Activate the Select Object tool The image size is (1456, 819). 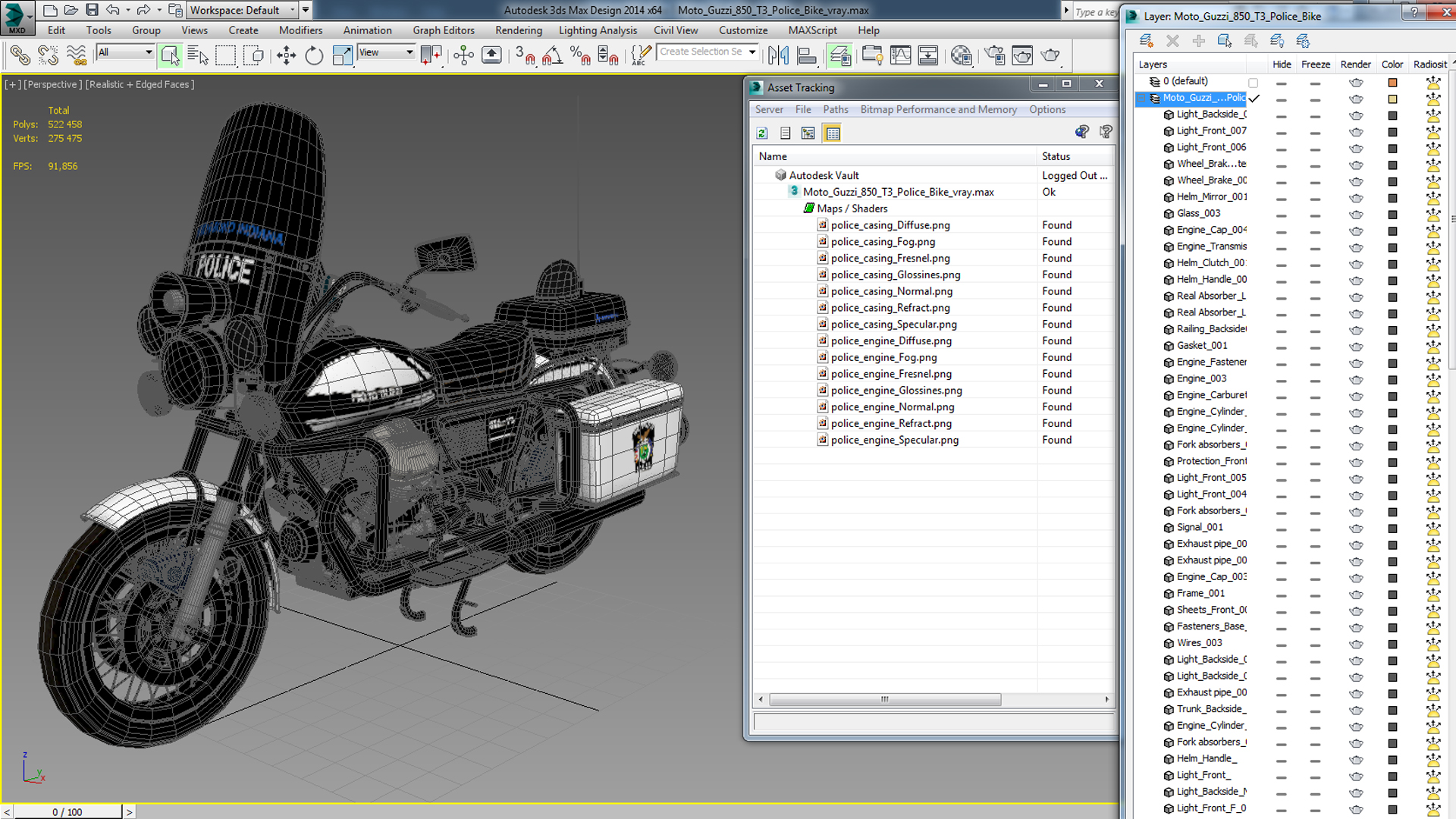[x=170, y=55]
